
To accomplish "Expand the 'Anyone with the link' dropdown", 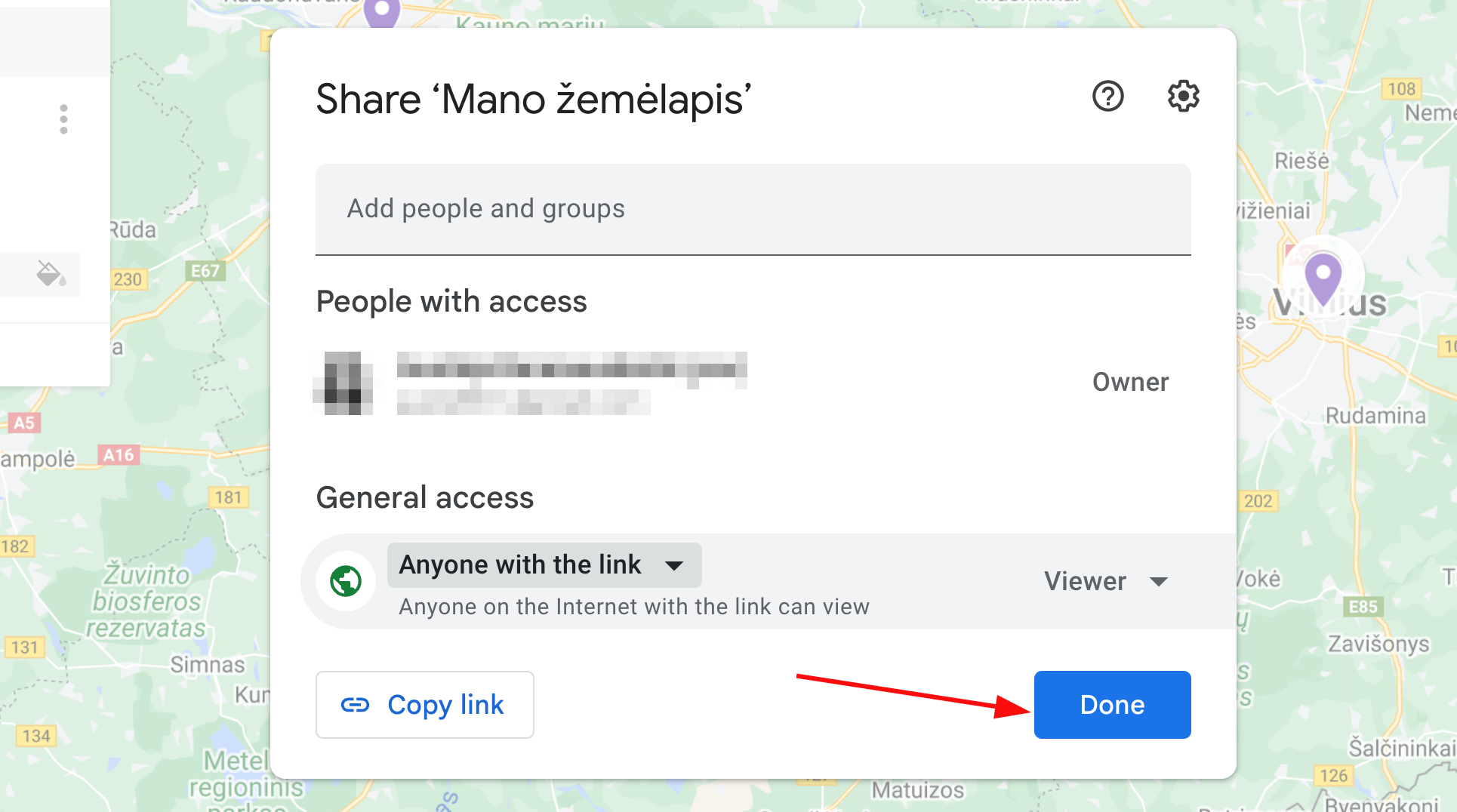I will (544, 565).
